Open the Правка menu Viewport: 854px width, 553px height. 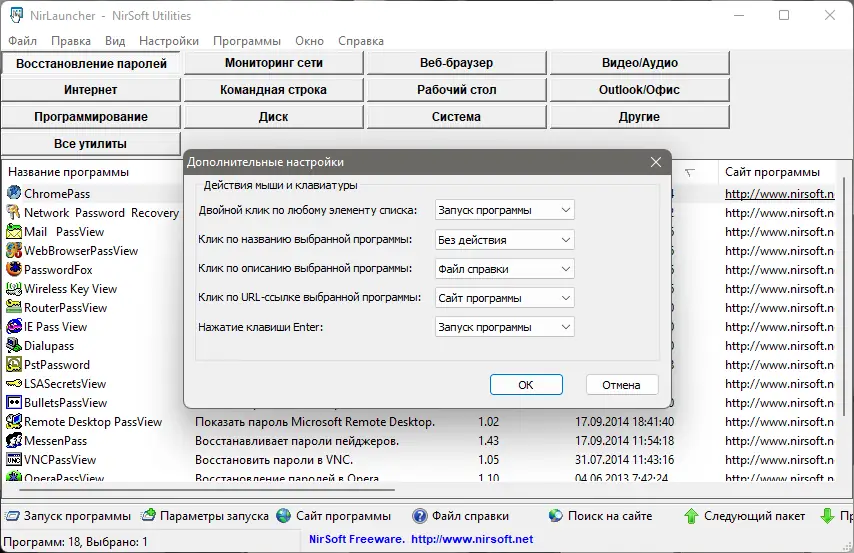point(71,41)
